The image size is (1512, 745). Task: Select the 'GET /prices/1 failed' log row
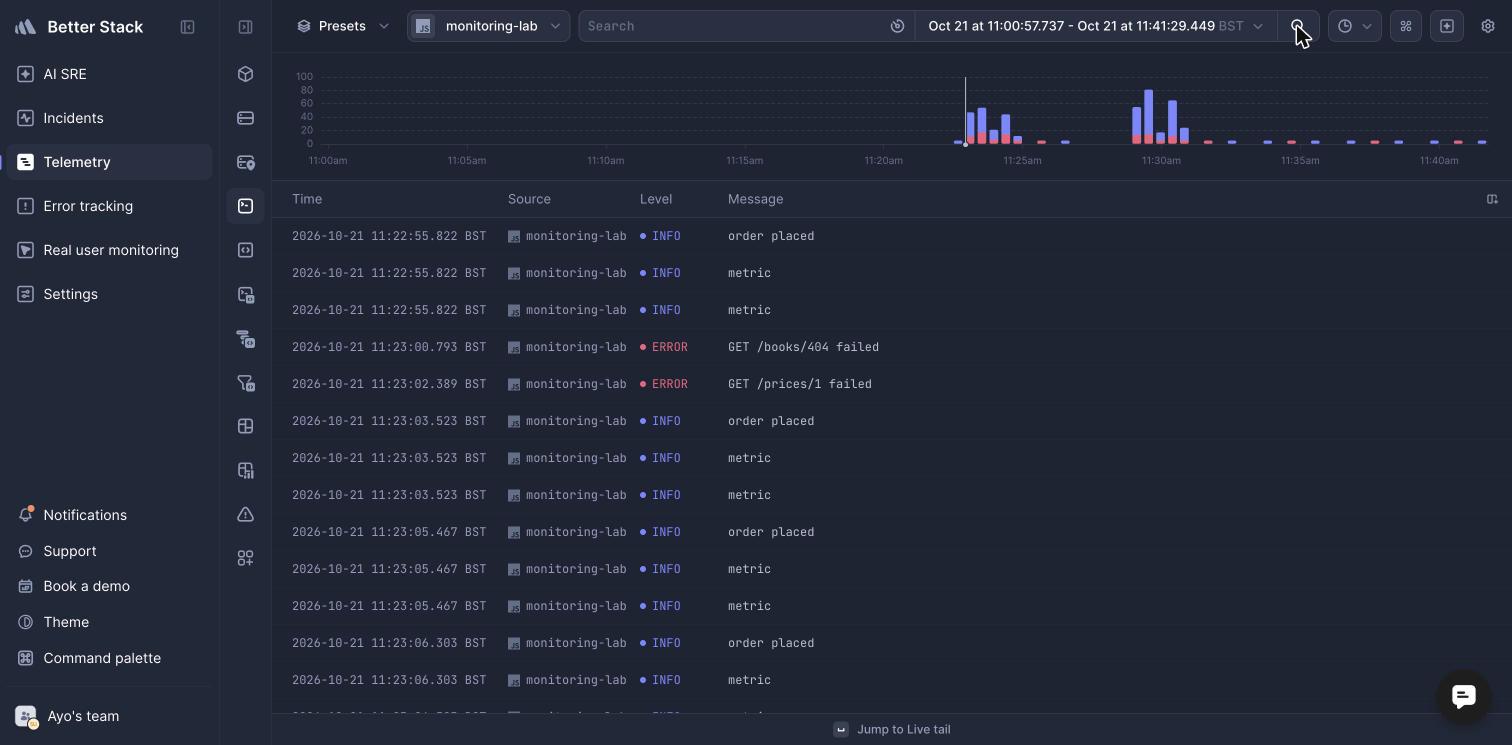click(892, 384)
